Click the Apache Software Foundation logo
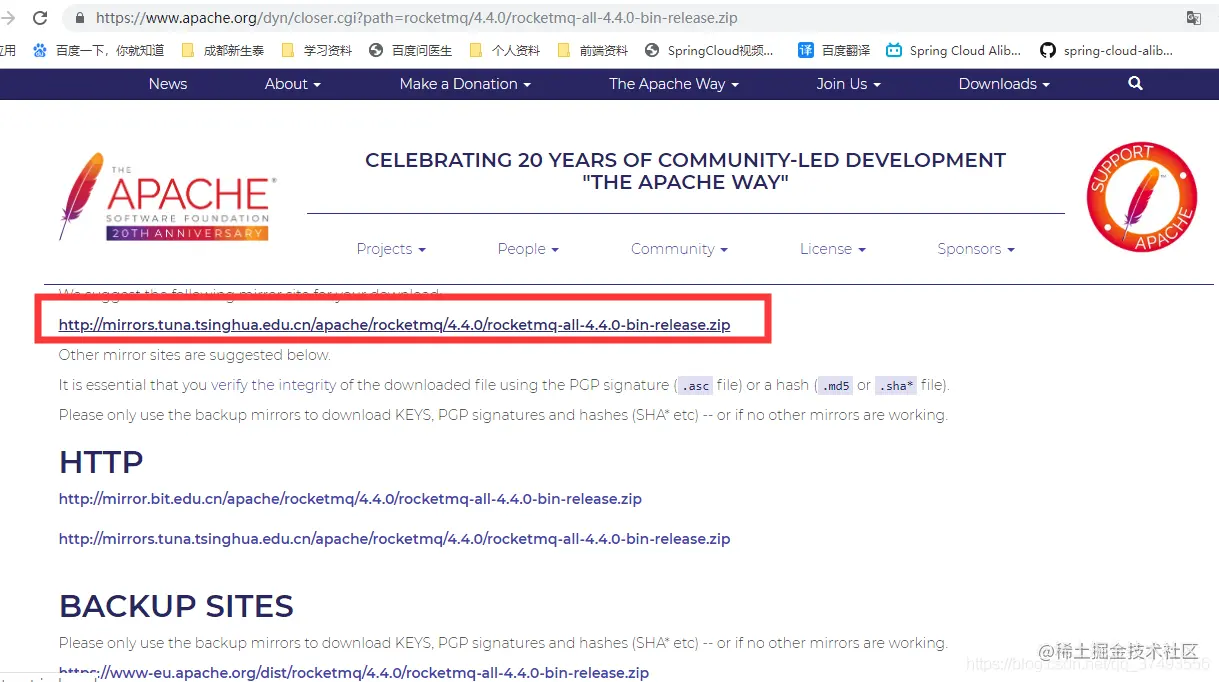Image resolution: width=1219 pixels, height=682 pixels. pyautogui.click(x=167, y=198)
